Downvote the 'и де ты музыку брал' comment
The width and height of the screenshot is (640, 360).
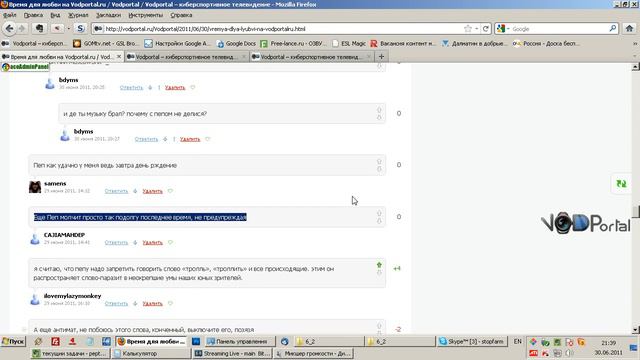click(379, 118)
